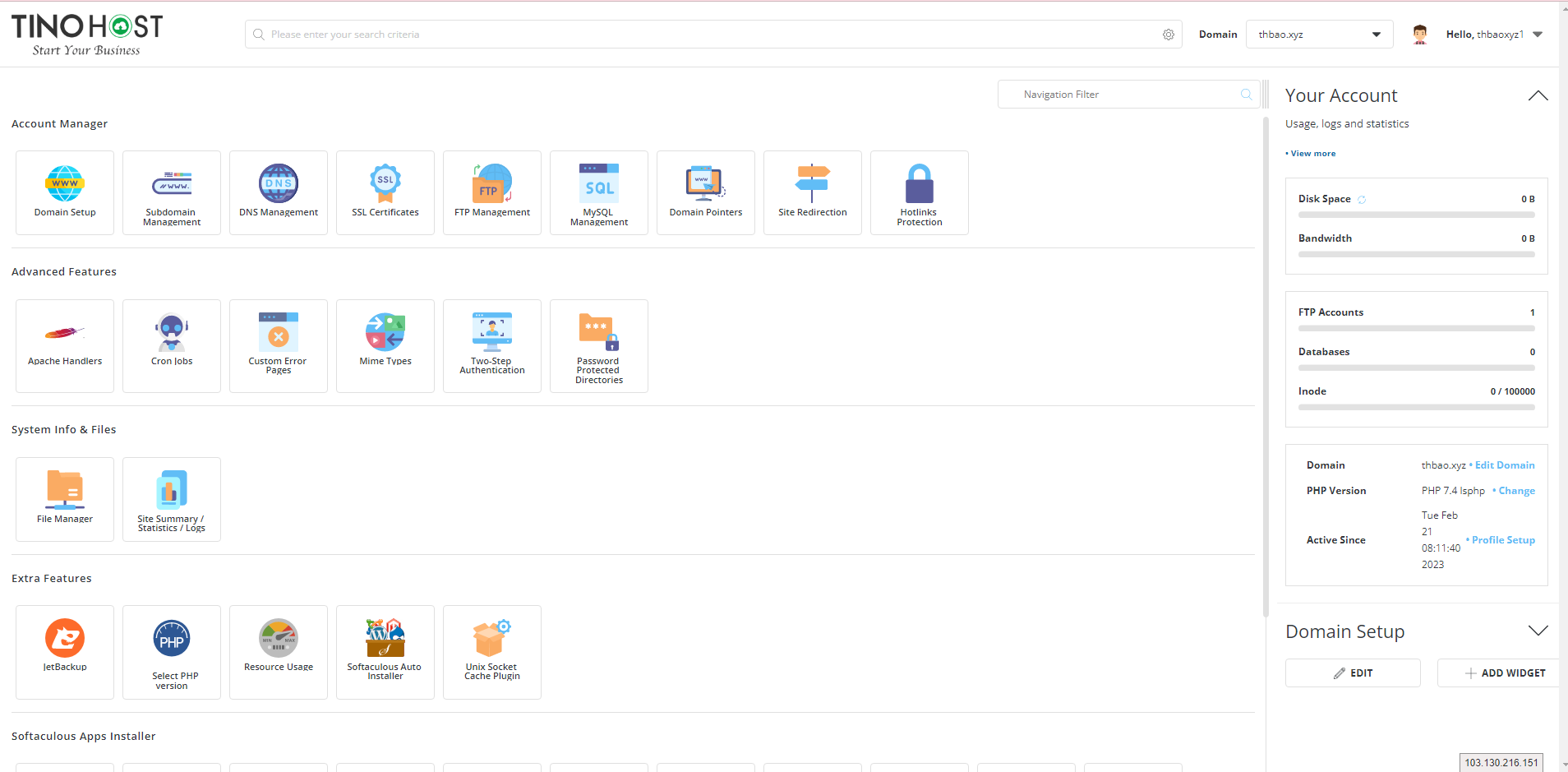This screenshot has height=772, width=1568.
Task: Open Select PHP version
Action: pos(172,652)
